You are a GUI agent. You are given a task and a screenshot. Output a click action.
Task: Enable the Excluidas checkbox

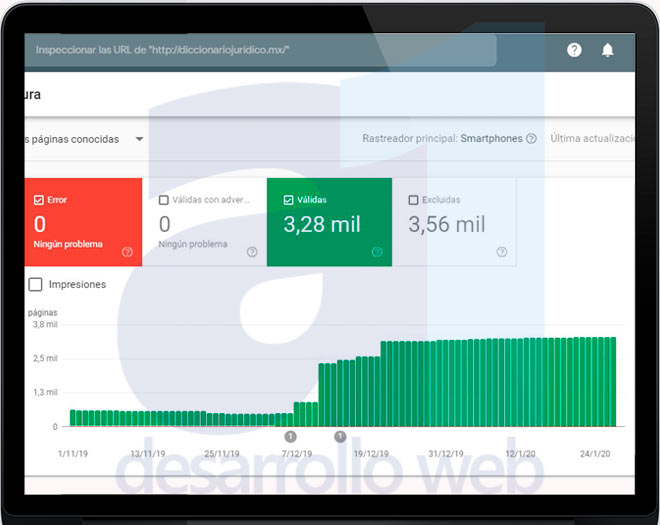[413, 200]
